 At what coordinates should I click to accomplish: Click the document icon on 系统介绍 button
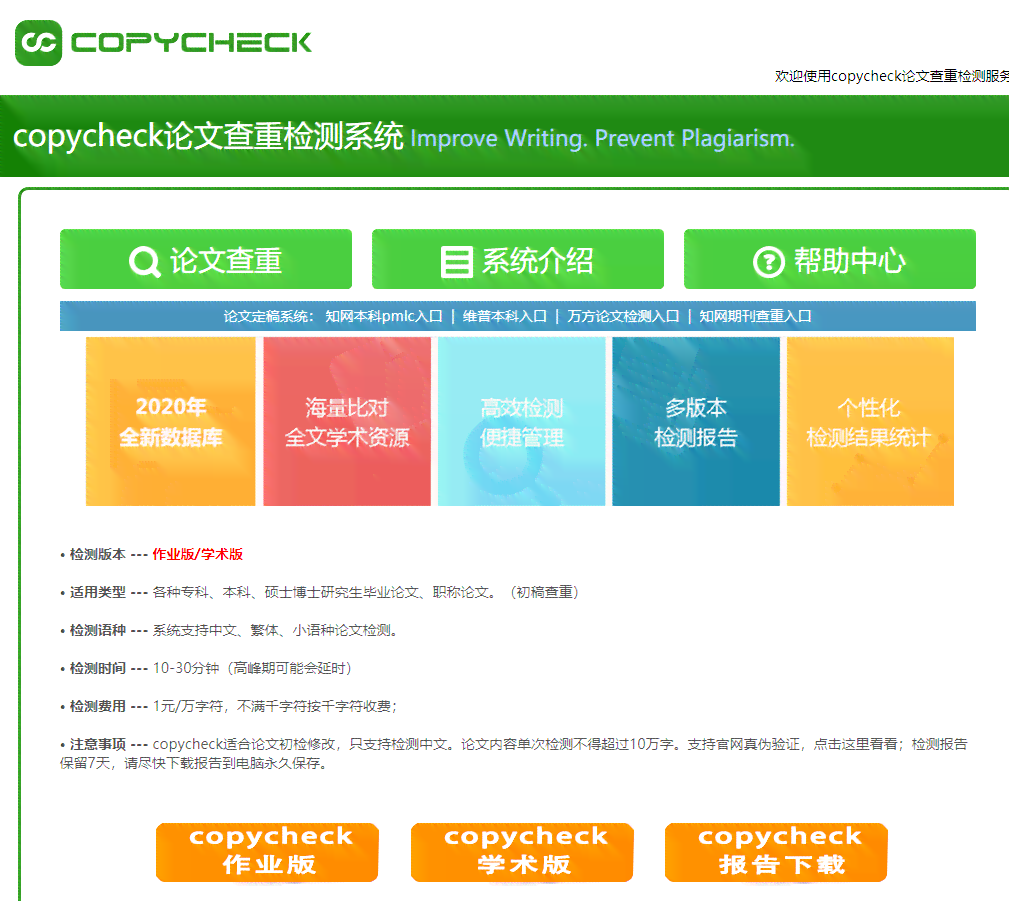click(x=457, y=262)
